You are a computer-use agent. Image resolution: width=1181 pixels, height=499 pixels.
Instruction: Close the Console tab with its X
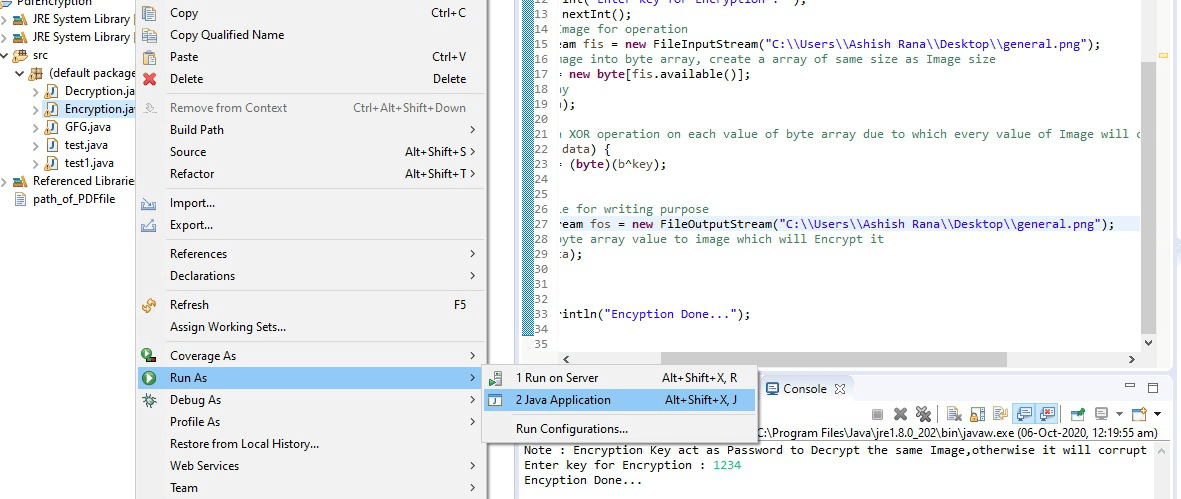pos(840,389)
